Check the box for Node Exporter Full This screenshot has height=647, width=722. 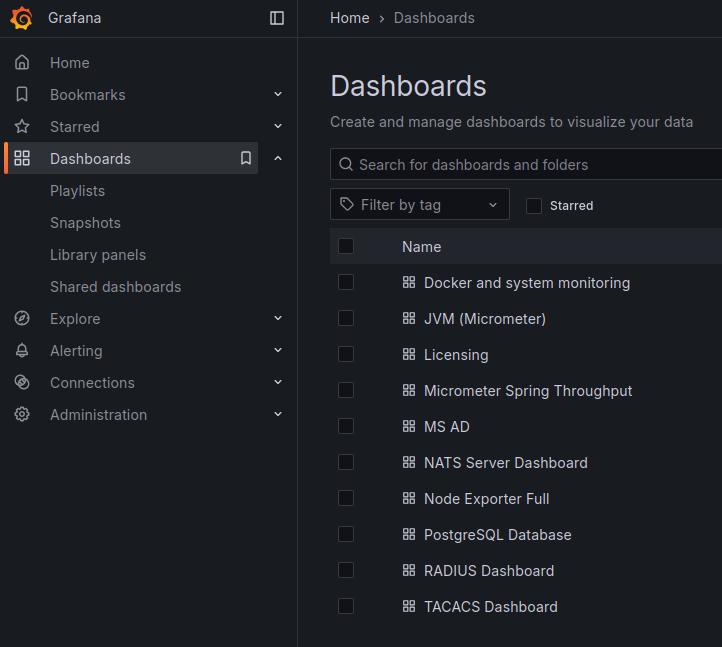(346, 498)
